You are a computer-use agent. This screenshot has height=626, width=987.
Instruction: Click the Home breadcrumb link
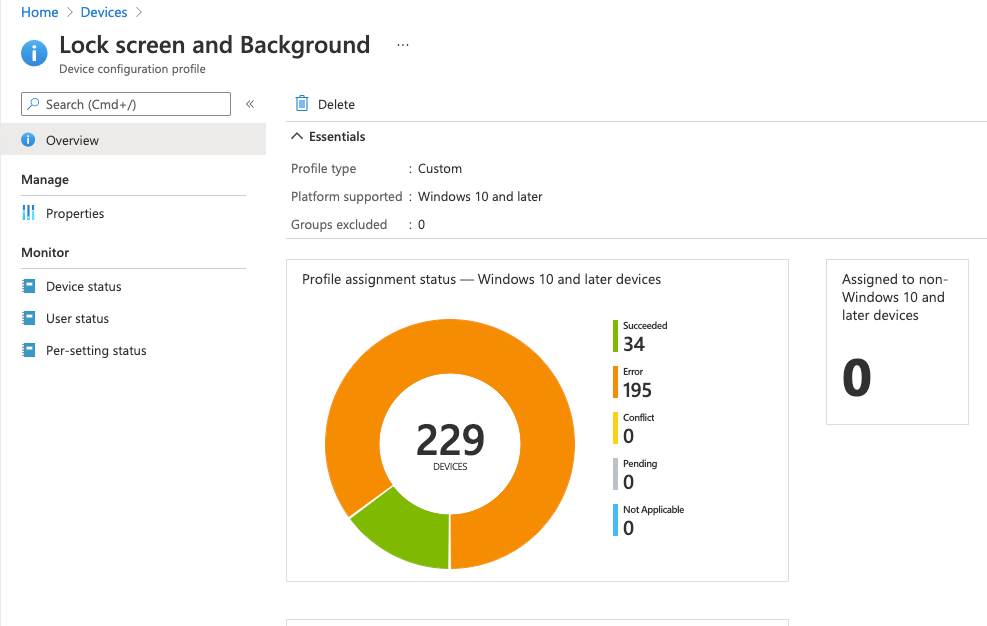coord(40,12)
